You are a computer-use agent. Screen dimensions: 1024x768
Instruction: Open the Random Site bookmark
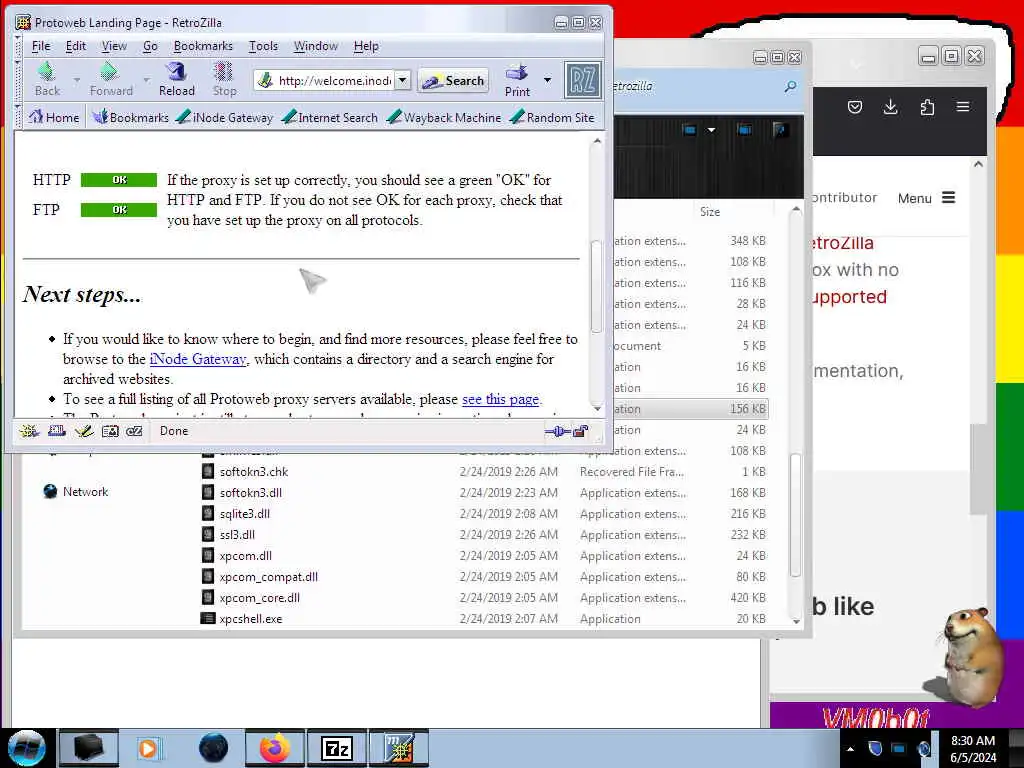pyautogui.click(x=552, y=118)
